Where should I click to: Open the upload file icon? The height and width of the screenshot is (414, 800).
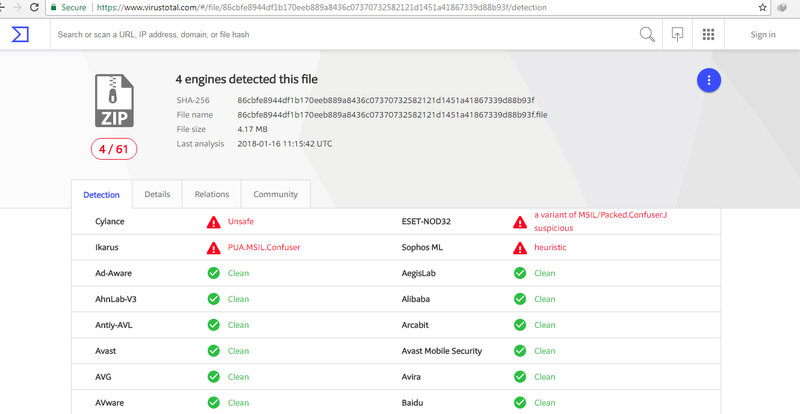click(x=677, y=34)
